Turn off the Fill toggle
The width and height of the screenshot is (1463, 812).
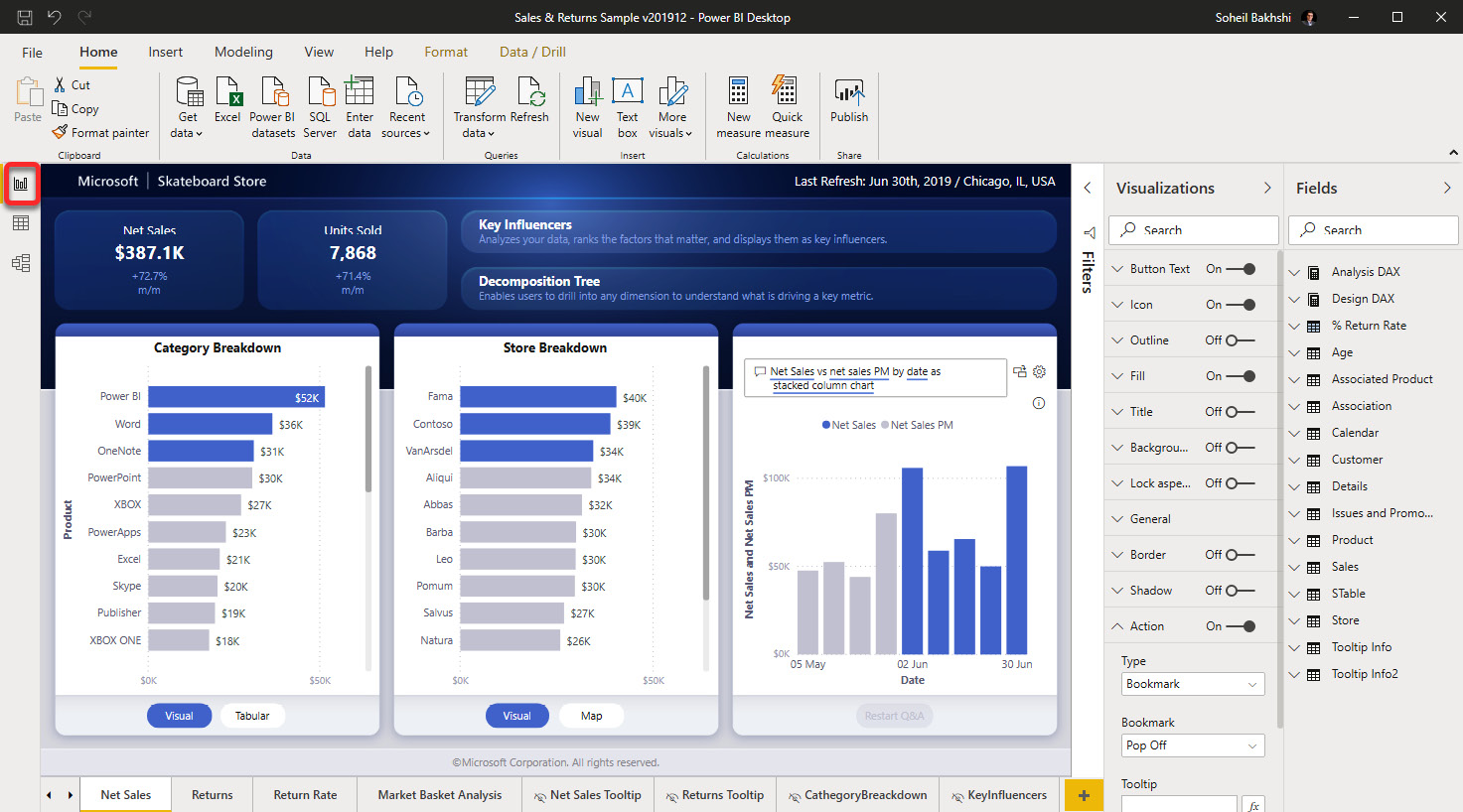click(x=1241, y=376)
